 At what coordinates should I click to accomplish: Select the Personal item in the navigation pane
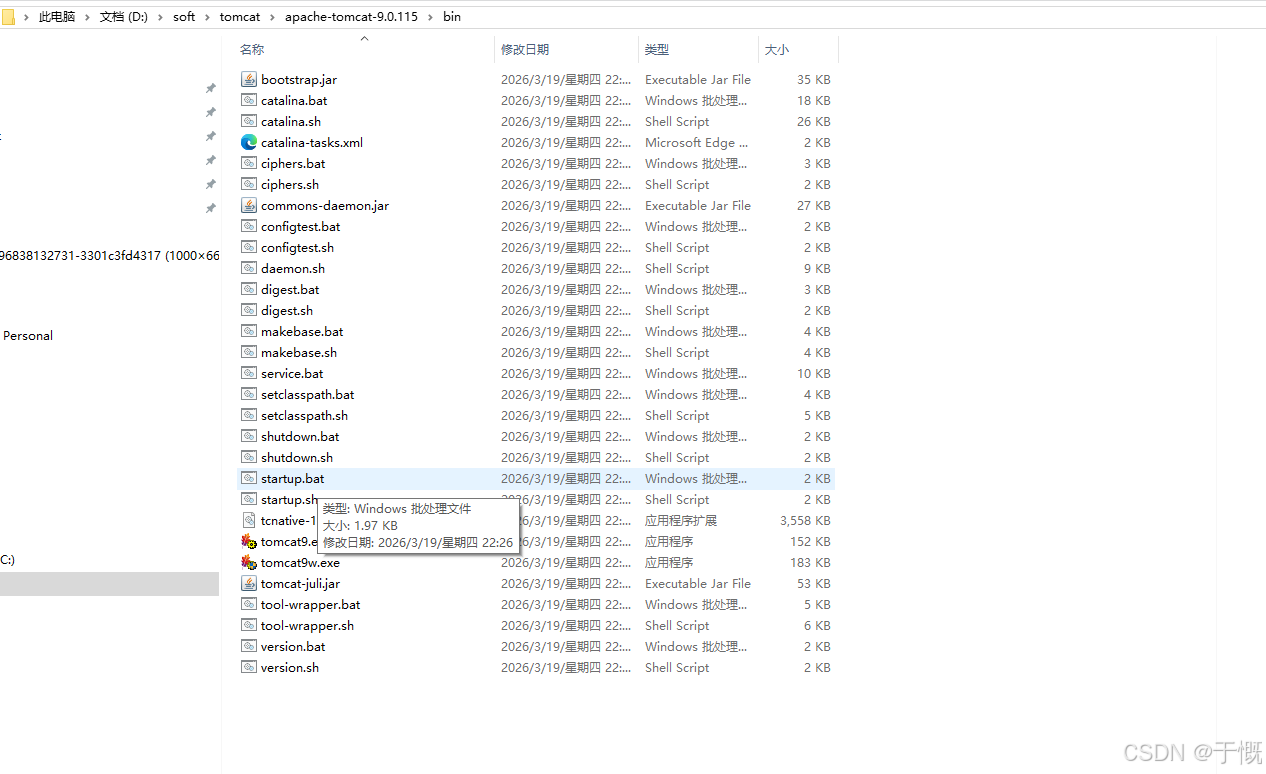28,335
